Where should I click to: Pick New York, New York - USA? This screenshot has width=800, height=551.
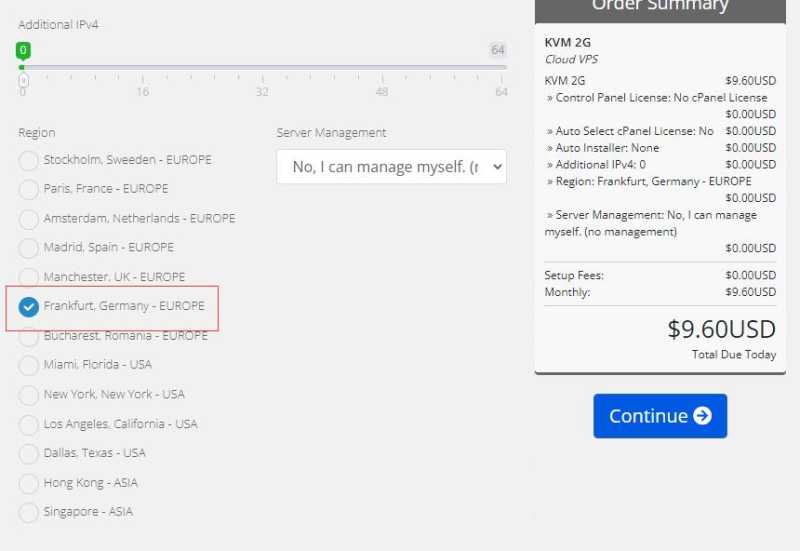tap(28, 395)
